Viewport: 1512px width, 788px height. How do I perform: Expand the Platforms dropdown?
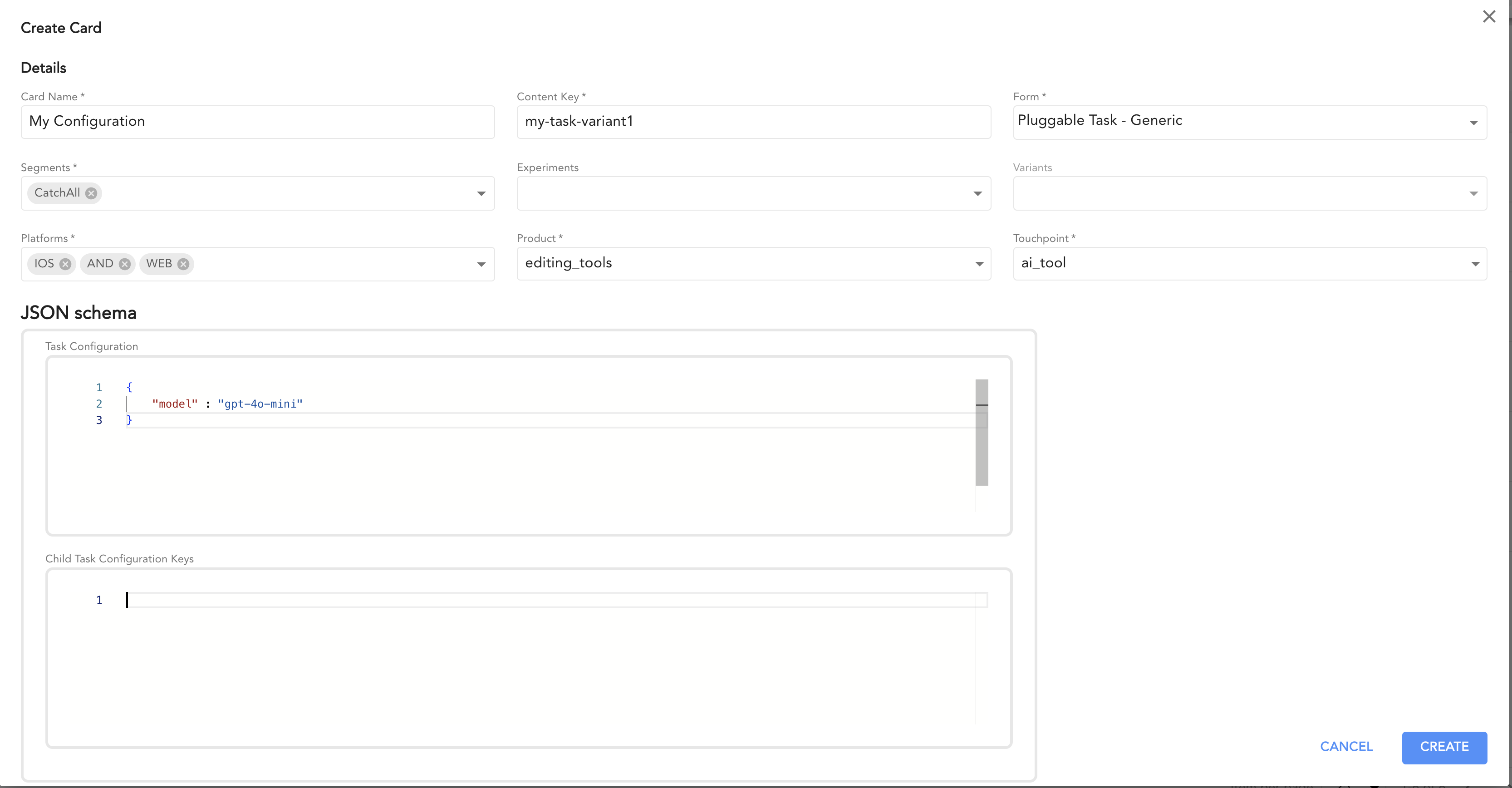481,264
